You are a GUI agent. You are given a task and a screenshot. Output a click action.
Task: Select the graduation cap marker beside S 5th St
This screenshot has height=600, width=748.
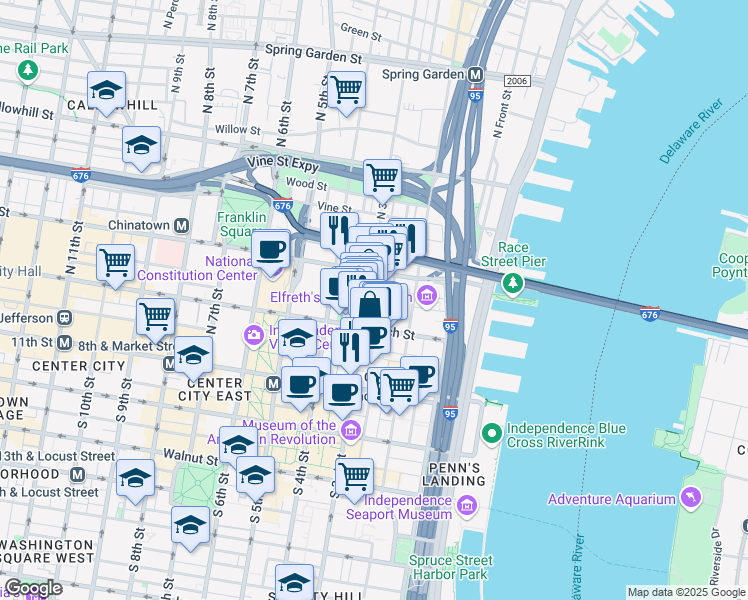[x=255, y=475]
